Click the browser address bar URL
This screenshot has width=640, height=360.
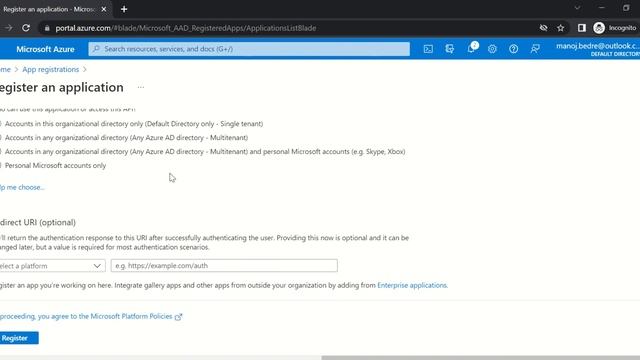tap(186, 28)
